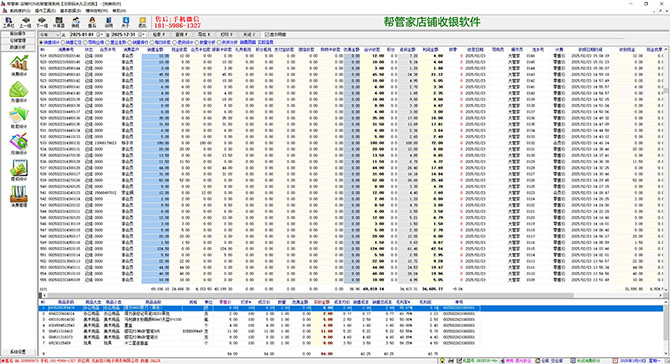Open the 交班信息 link

click(265, 42)
